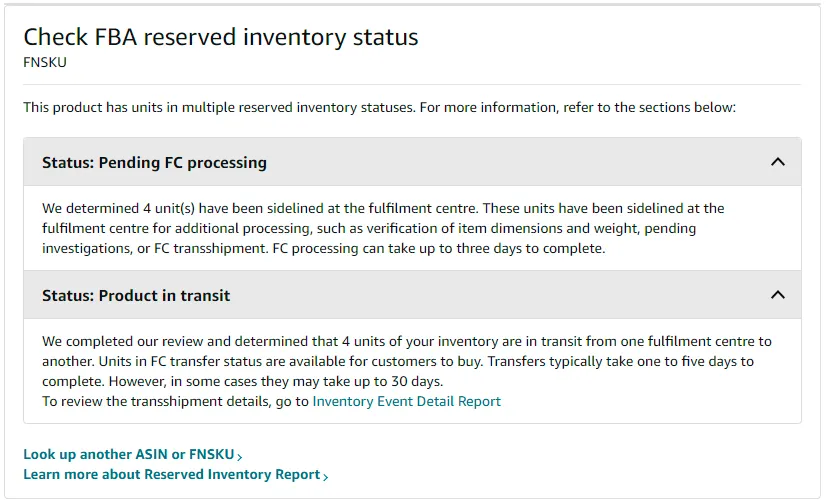Viewport: 826px width, 504px height.
Task: Collapse the Pending FC processing chevron
Action: click(x=778, y=162)
